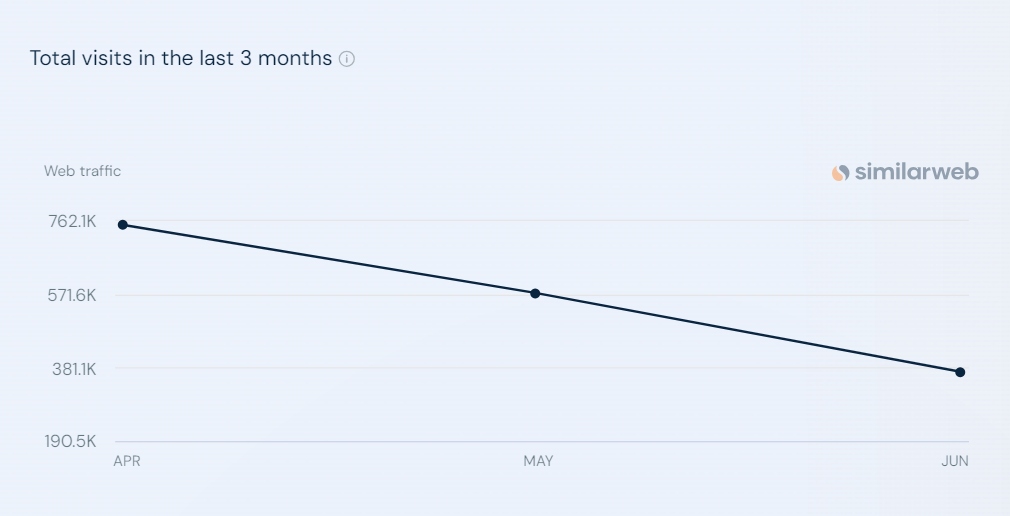Click line segment between MAY and JUN

click(x=747, y=333)
